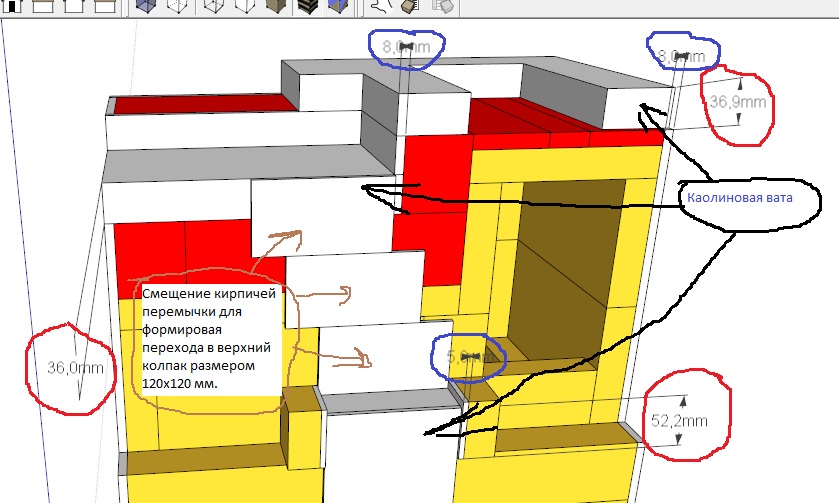Click the dimension circled in blue mid-model
Viewport: 839px width, 503px height.
click(465, 356)
